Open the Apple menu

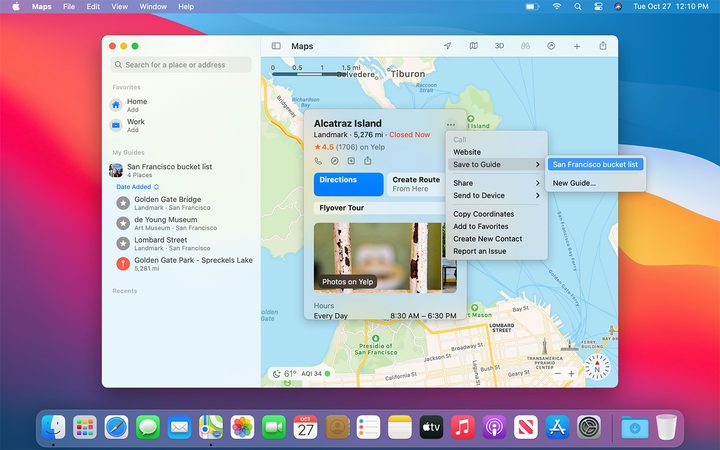(x=16, y=6)
